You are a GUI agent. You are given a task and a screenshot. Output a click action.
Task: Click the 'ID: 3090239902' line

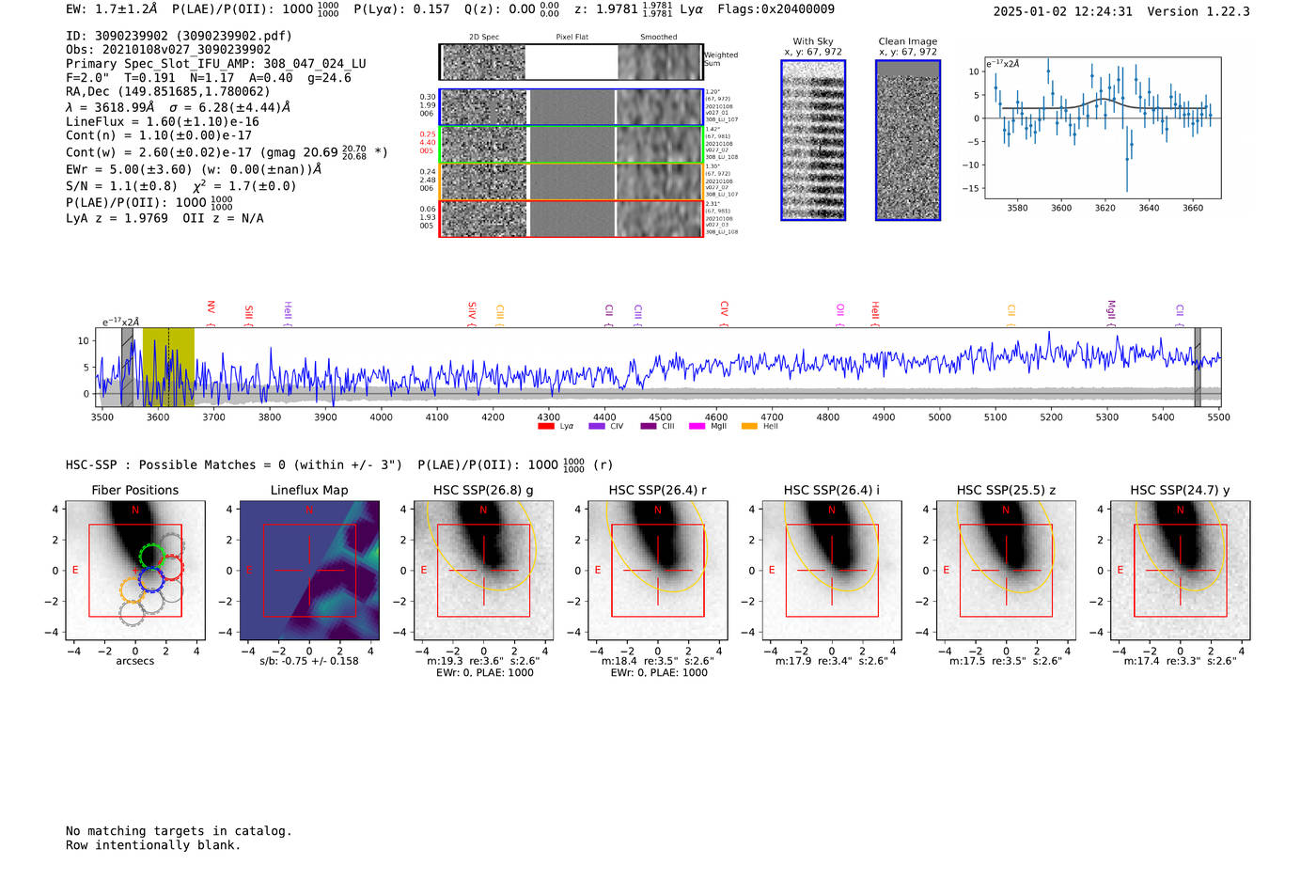[x=179, y=36]
